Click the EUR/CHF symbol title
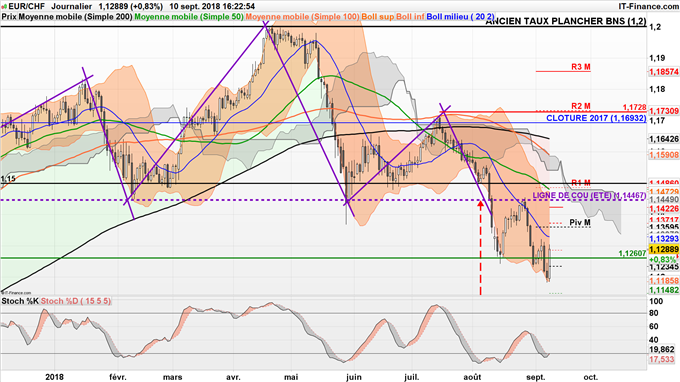Image resolution: width=680 pixels, height=382 pixels. [26, 7]
